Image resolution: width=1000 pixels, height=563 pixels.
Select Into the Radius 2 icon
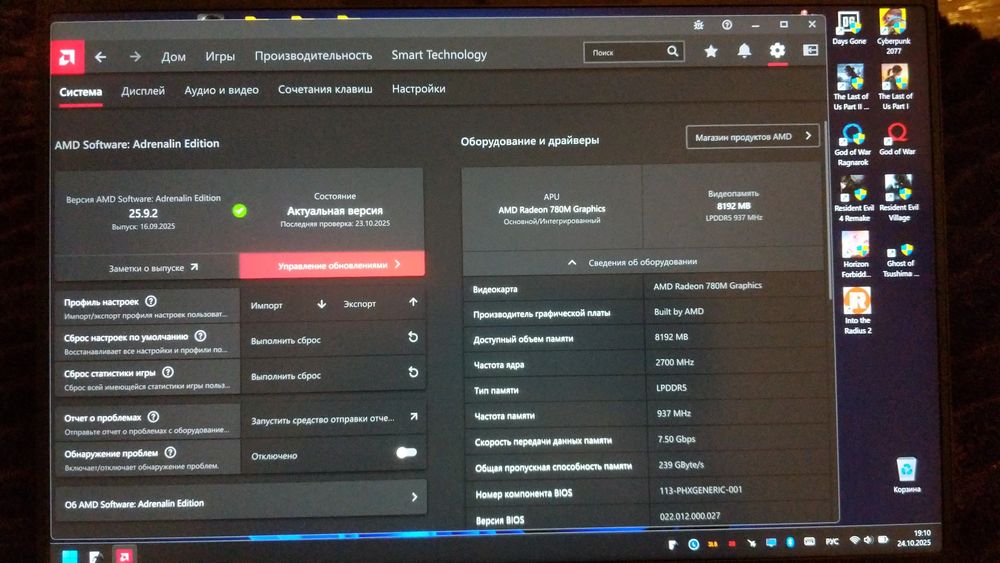[858, 311]
